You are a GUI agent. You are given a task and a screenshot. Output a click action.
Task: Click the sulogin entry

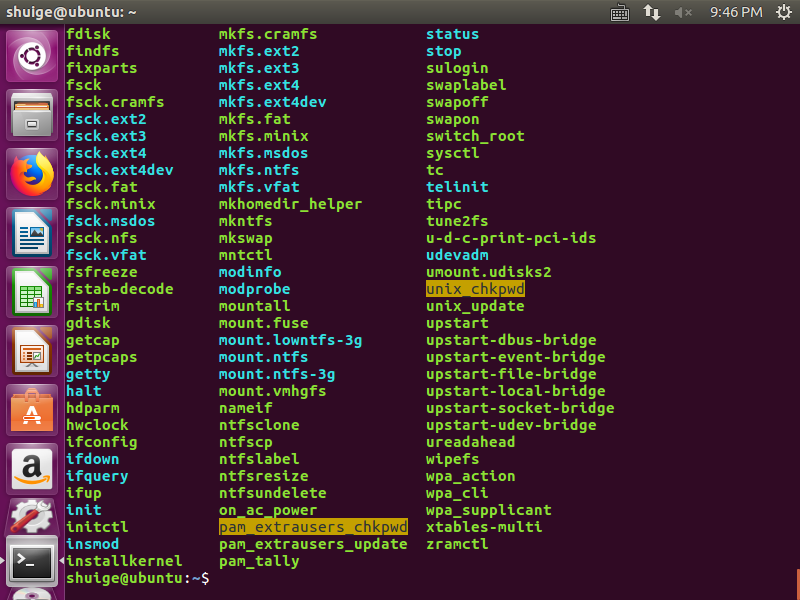click(458, 68)
